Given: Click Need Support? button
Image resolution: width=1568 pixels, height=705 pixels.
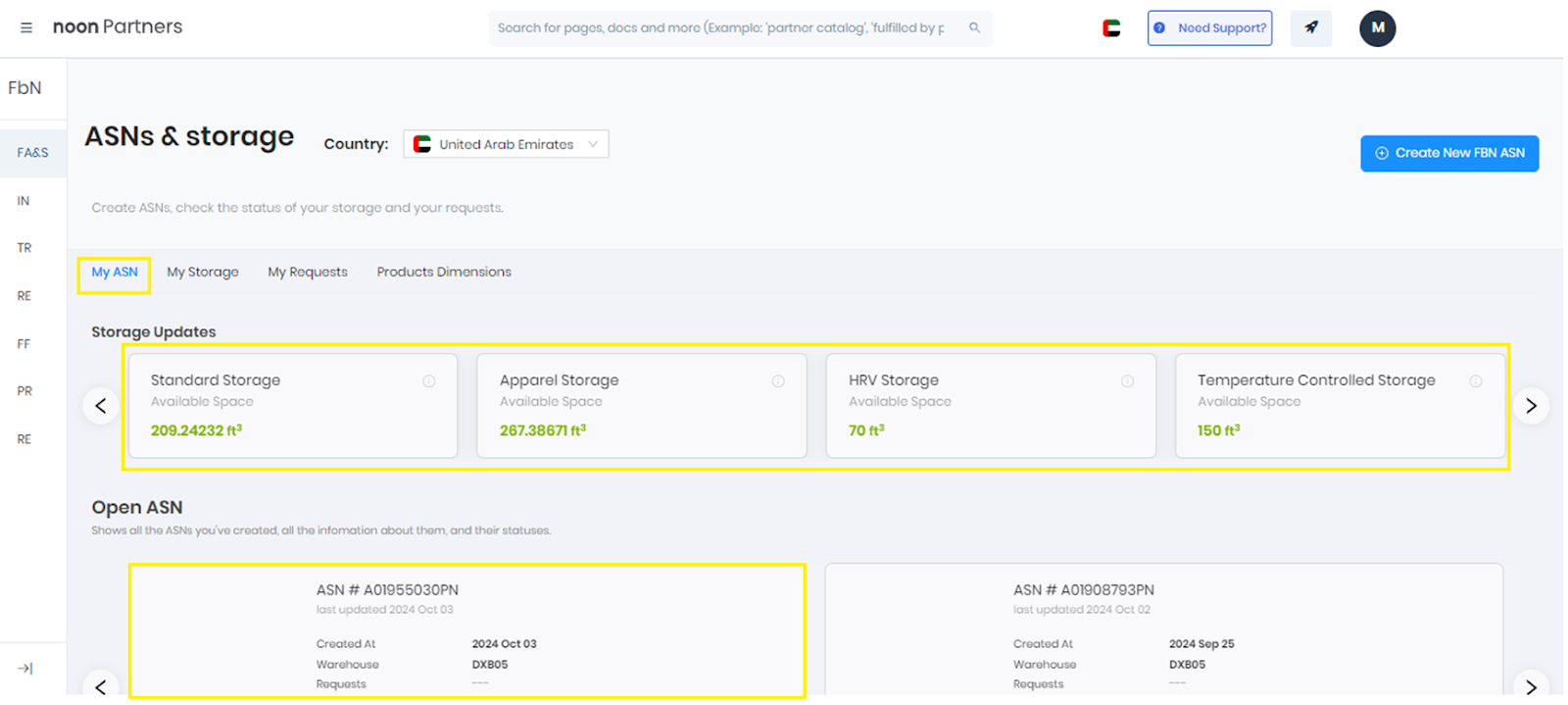Looking at the screenshot, I should click(x=1210, y=28).
